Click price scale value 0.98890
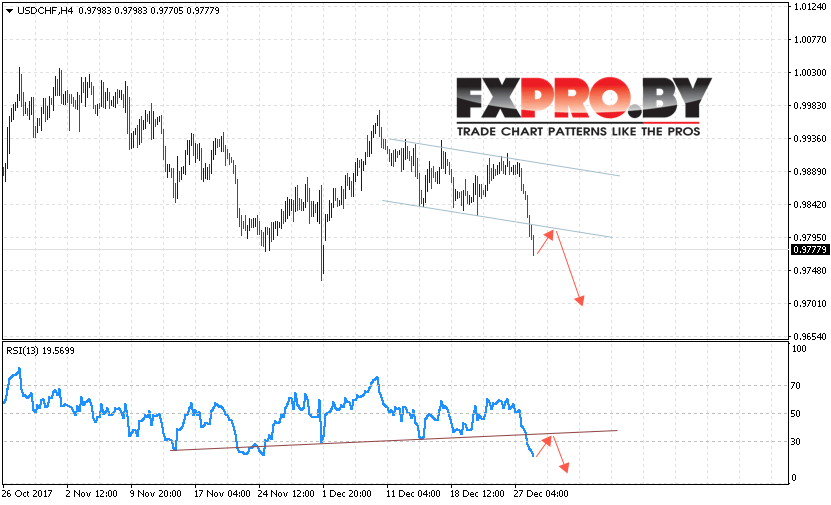 (810, 172)
